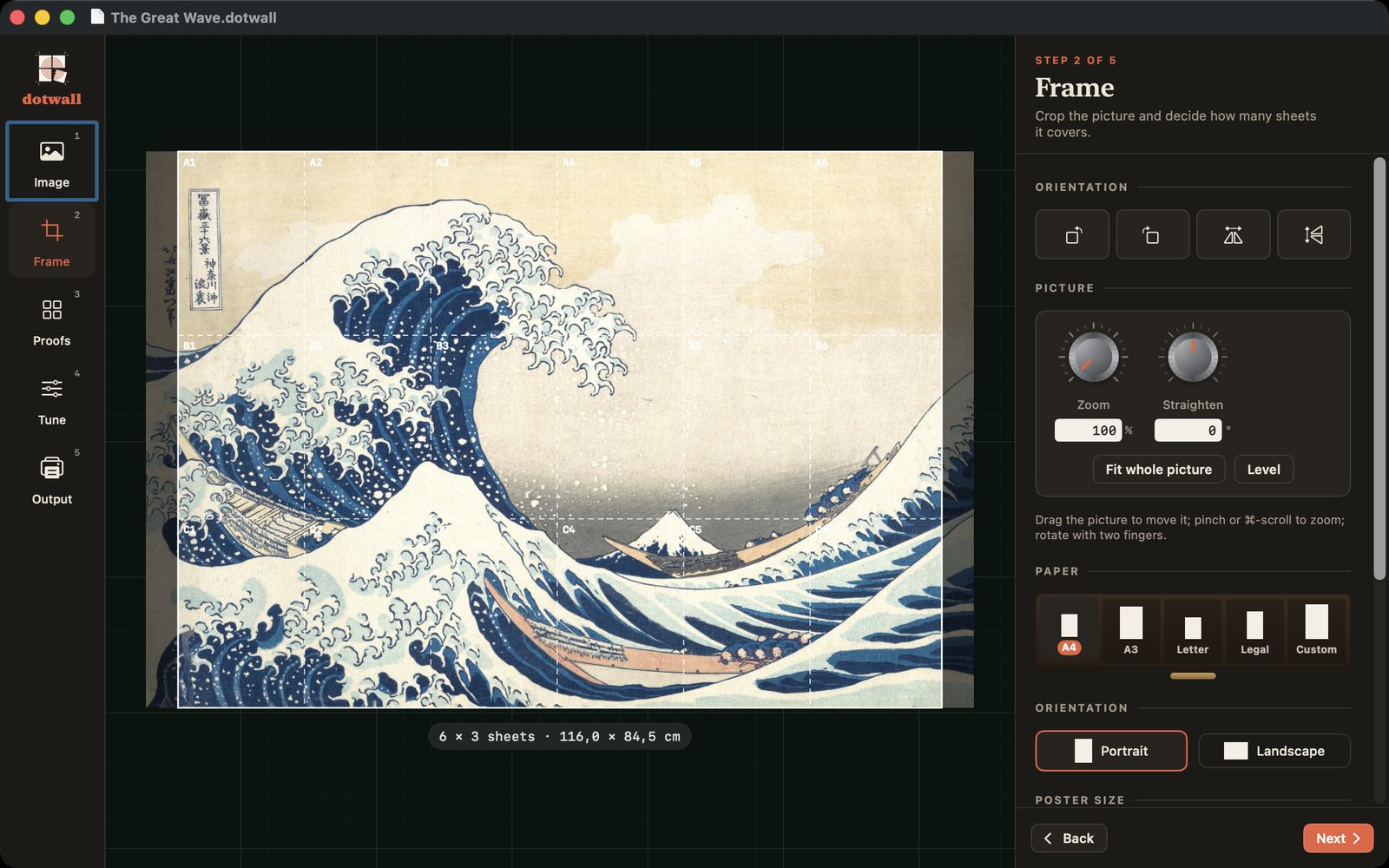Click the Level button

point(1264,470)
